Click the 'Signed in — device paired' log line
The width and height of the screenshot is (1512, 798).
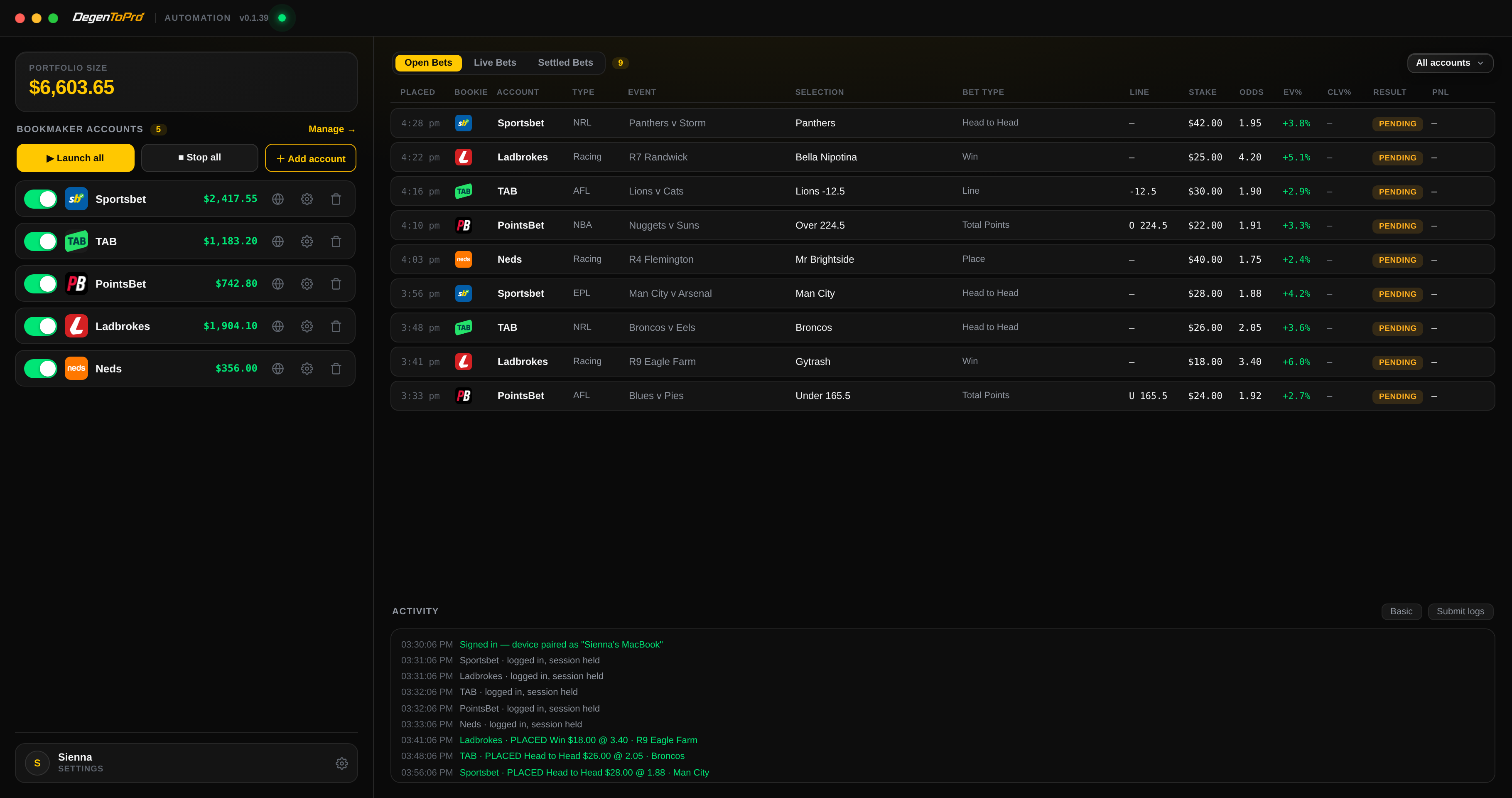pos(561,644)
